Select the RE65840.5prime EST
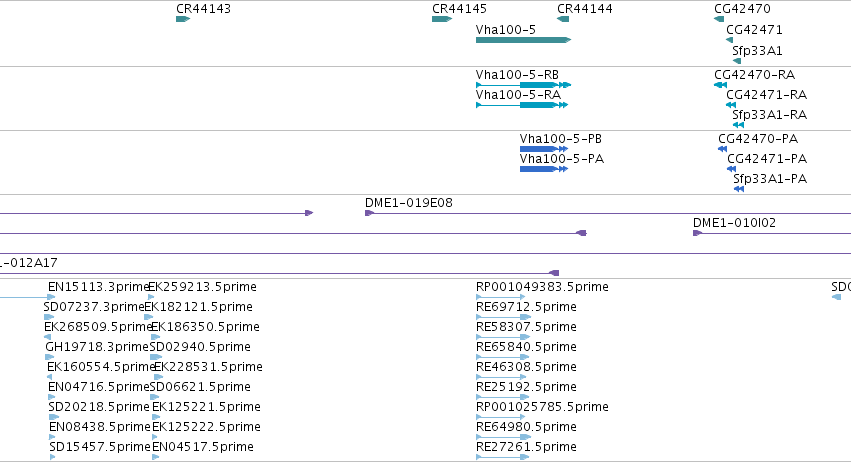 [x=503, y=357]
